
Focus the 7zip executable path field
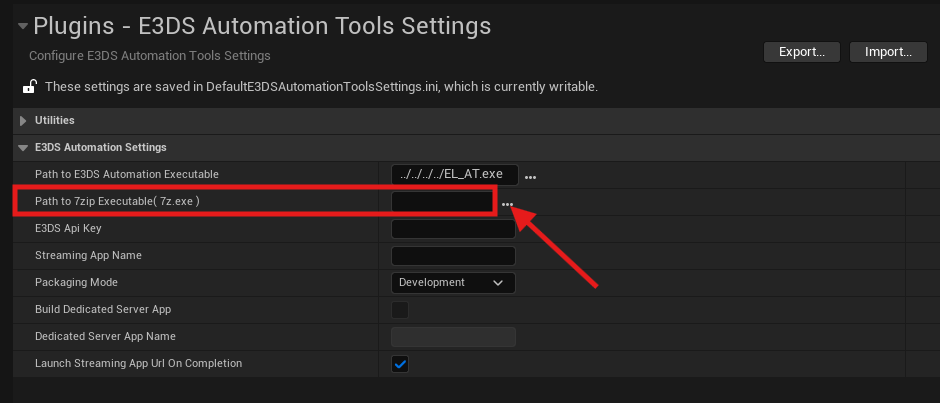443,202
